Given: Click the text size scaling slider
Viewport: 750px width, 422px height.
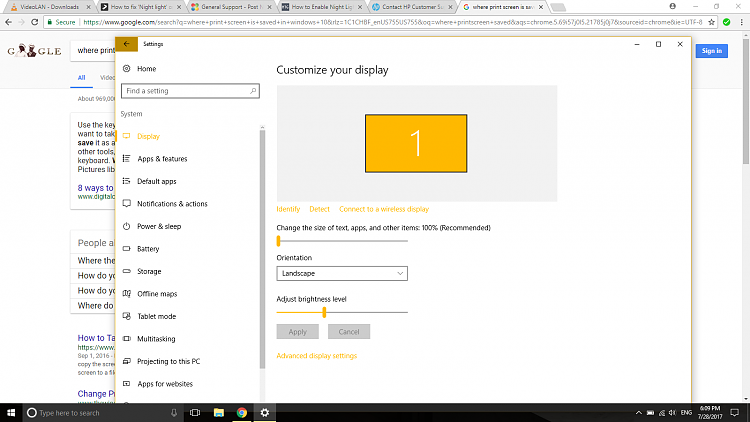Looking at the screenshot, I should tap(342, 241).
